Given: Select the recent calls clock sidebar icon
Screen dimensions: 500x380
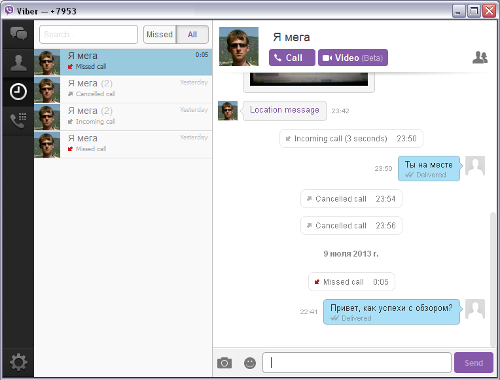Looking at the screenshot, I should 18,92.
